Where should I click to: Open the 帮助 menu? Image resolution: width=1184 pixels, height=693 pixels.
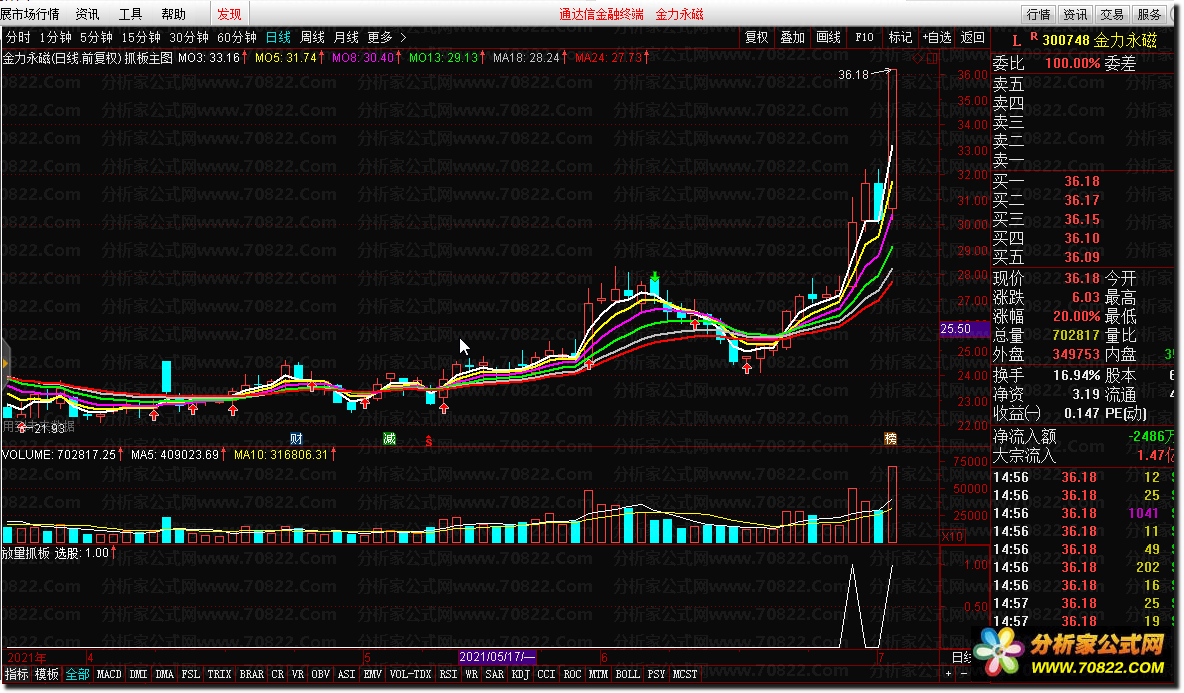pos(174,14)
